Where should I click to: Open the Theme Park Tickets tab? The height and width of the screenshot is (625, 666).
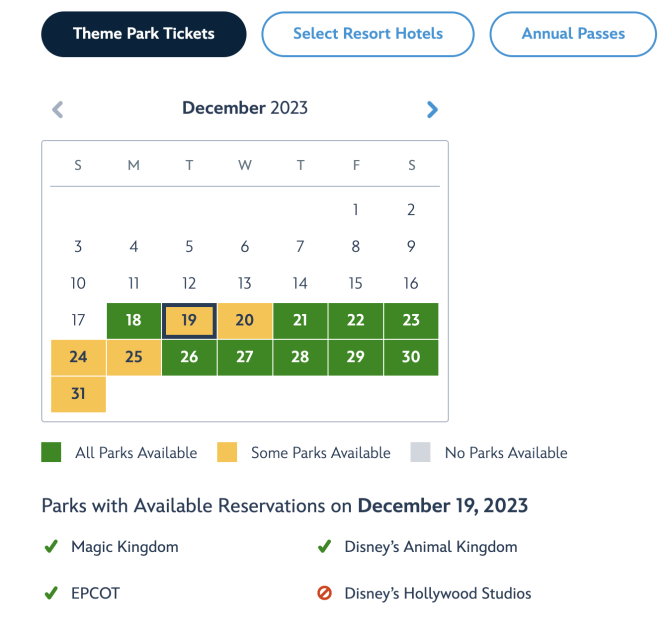144,34
